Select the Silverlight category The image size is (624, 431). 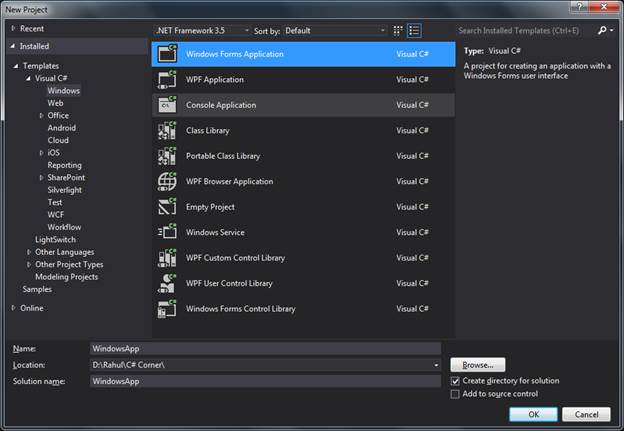tap(64, 190)
